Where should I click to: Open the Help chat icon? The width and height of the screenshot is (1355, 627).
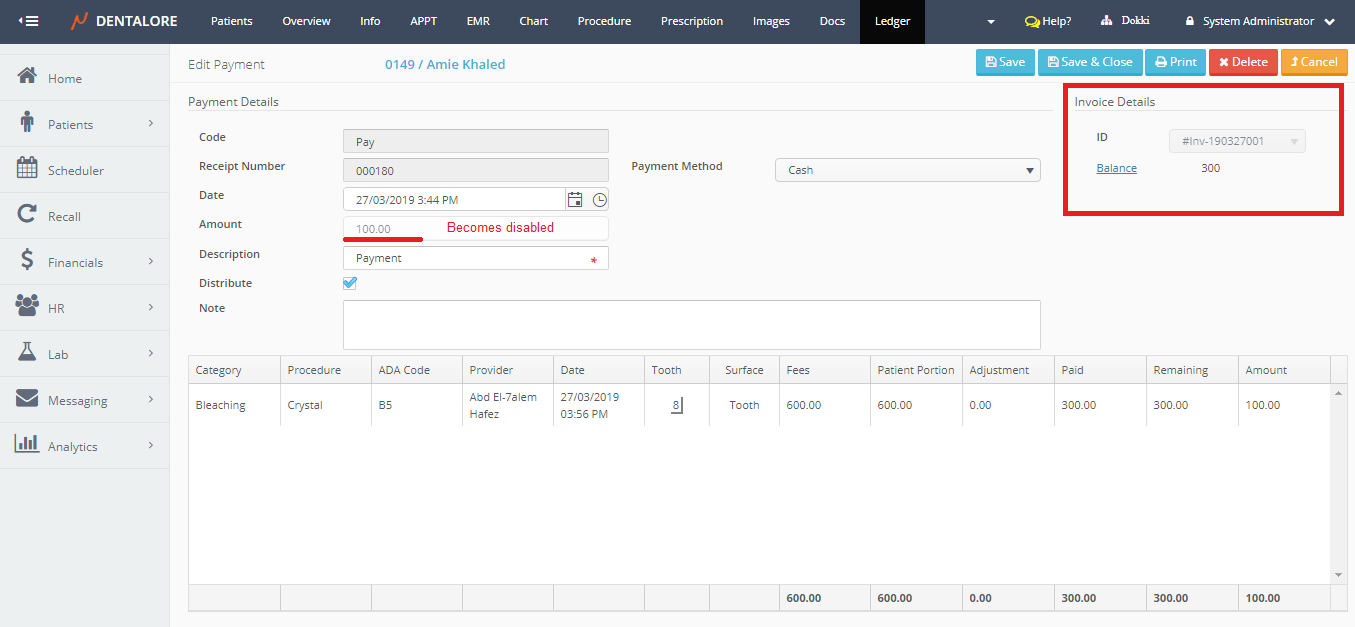pos(1032,21)
